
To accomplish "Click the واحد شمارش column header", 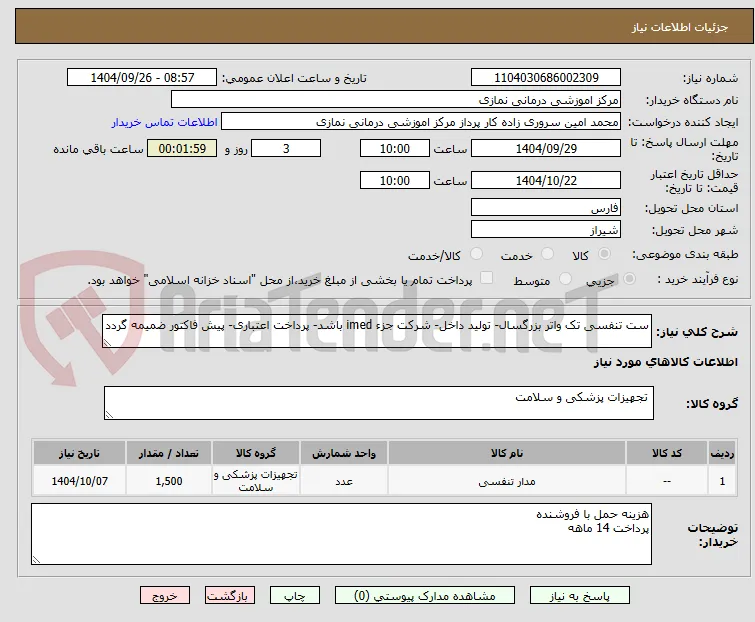I will point(344,453).
